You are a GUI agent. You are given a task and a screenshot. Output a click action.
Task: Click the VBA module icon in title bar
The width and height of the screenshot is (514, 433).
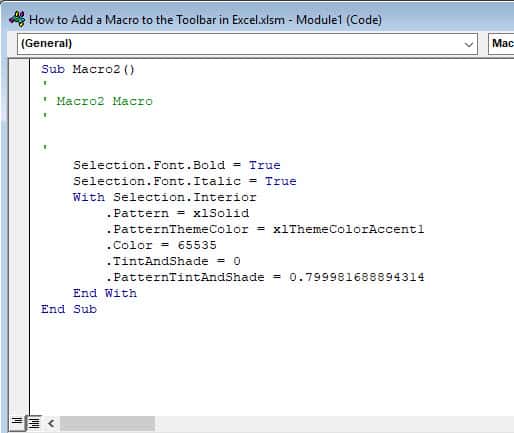click(17, 19)
